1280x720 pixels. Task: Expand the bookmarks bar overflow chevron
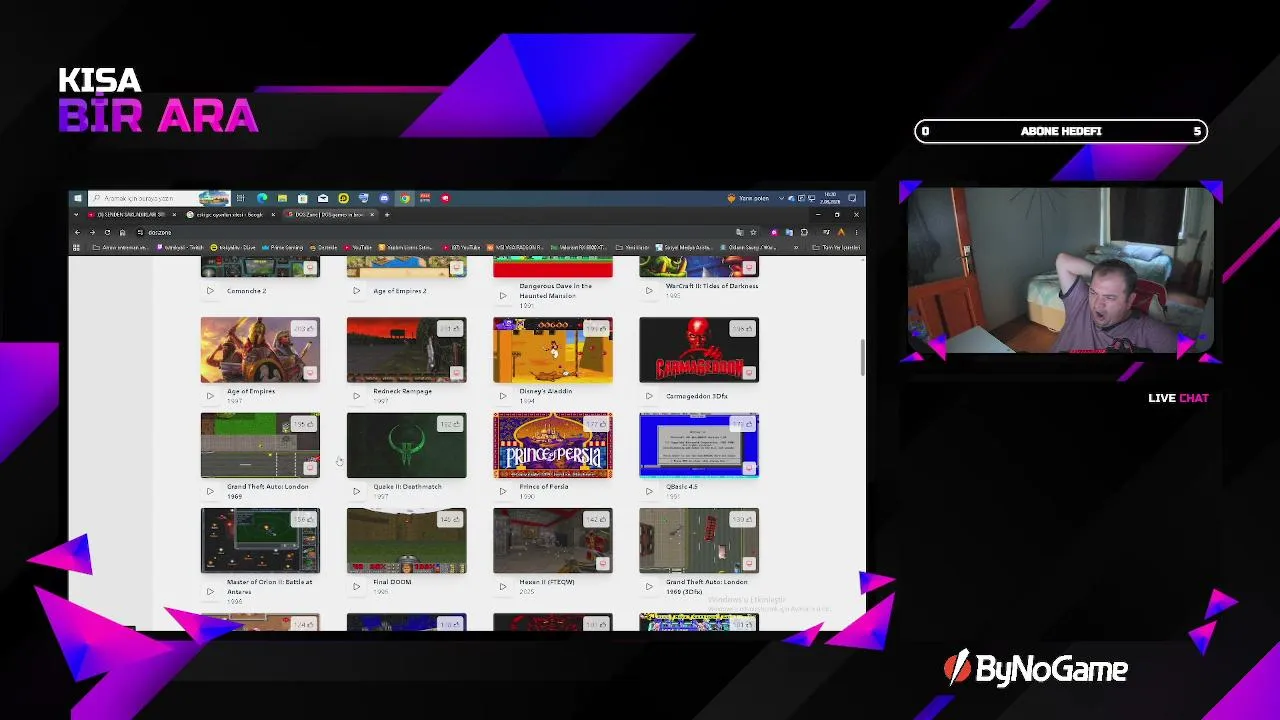[x=796, y=247]
